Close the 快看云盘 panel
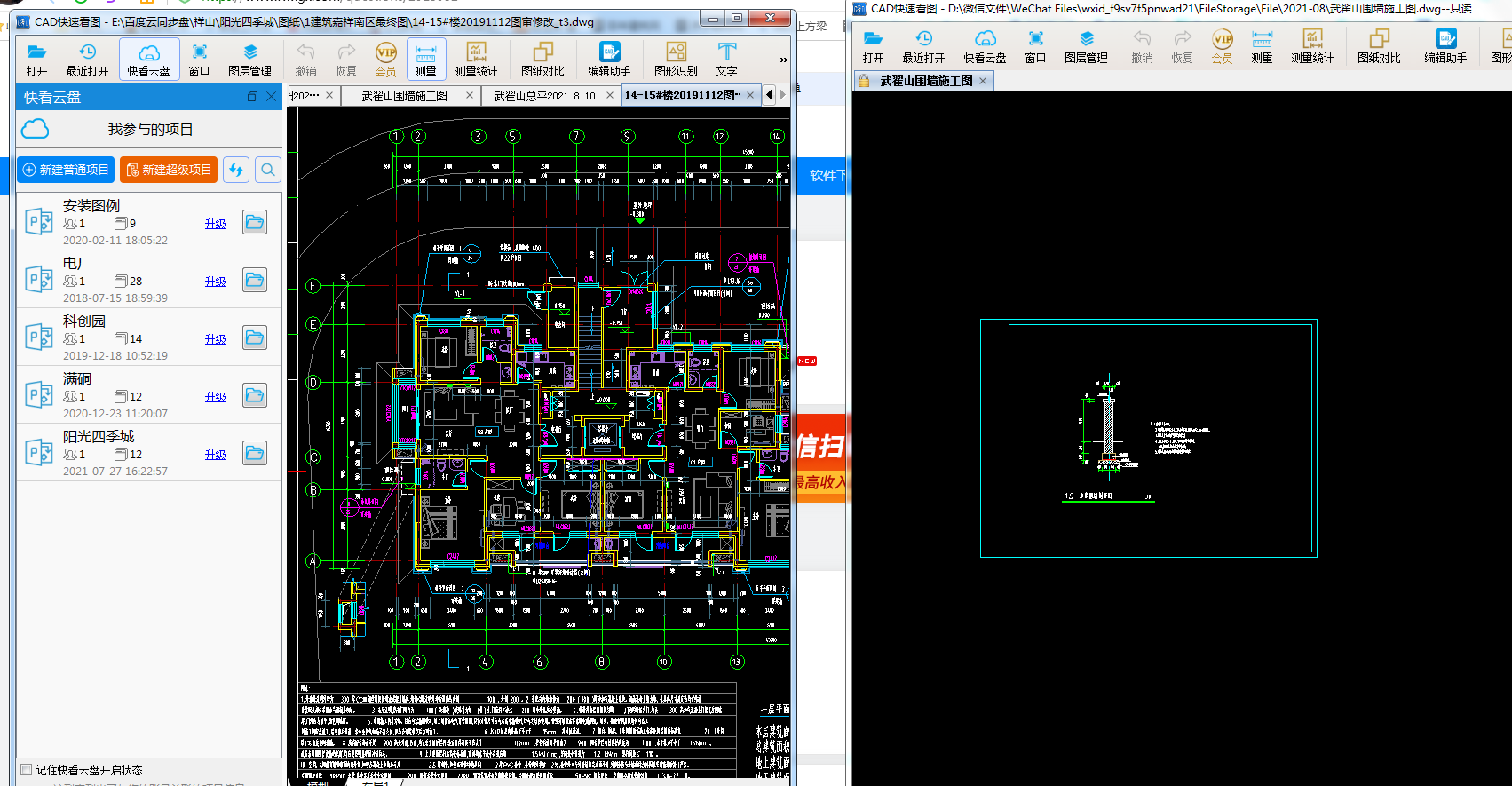 [x=272, y=97]
